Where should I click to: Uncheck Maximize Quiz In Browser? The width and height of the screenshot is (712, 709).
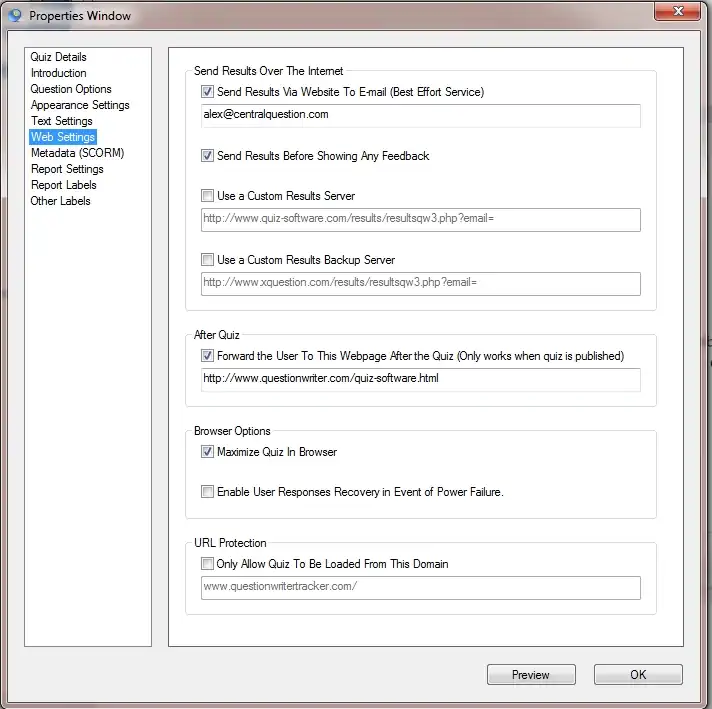[x=208, y=452]
